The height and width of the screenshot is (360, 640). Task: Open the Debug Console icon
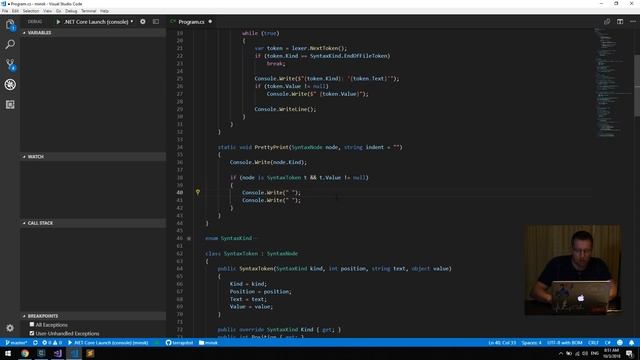156,22
